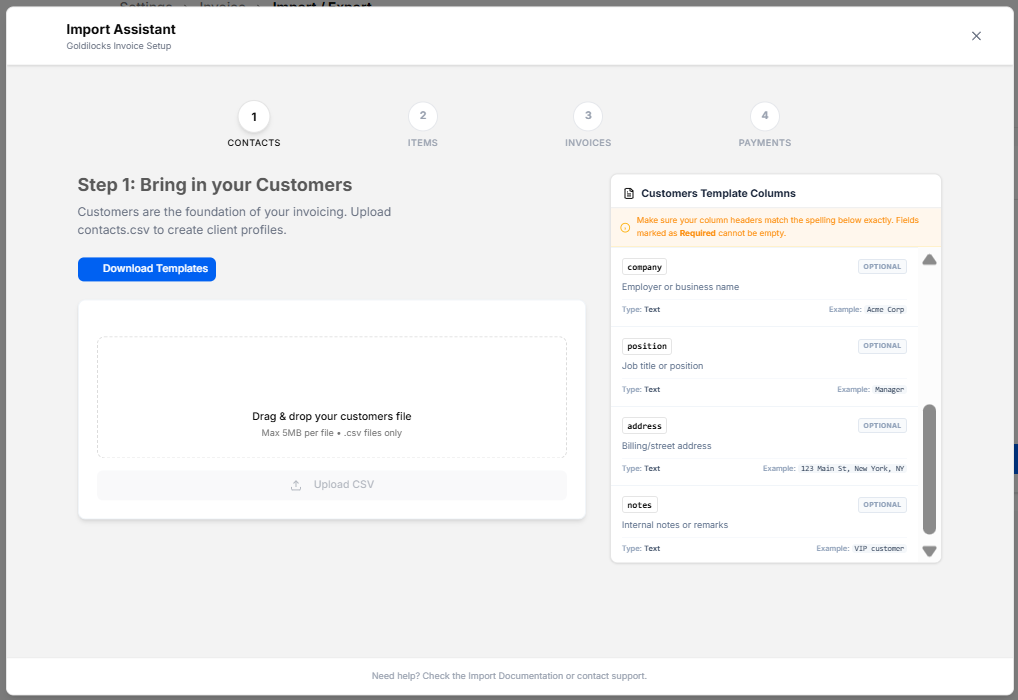Go to step 2 Items
Screen dimensions: 1018x700
click(x=423, y=116)
